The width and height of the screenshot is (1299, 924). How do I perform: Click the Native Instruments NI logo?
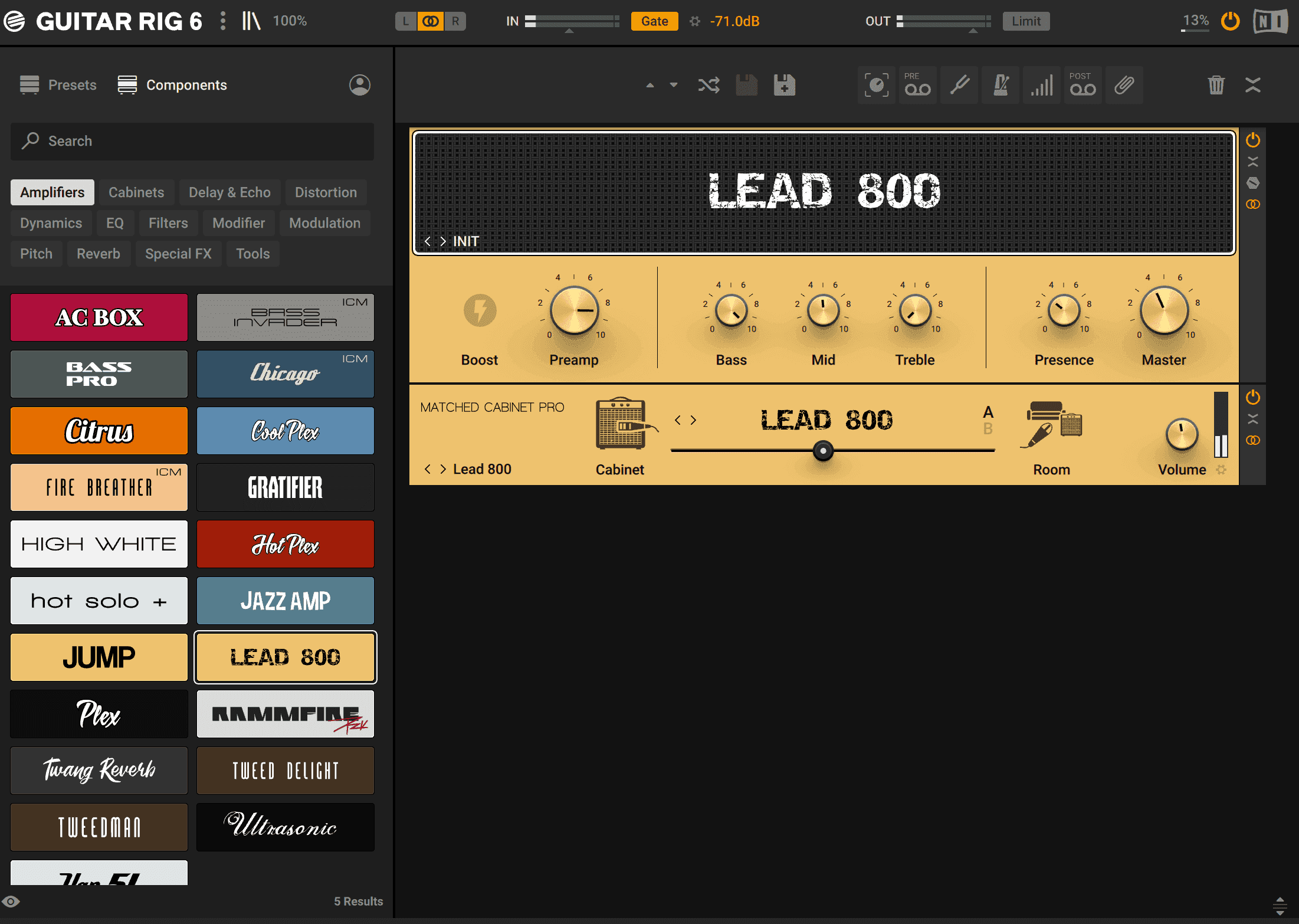coord(1271,22)
